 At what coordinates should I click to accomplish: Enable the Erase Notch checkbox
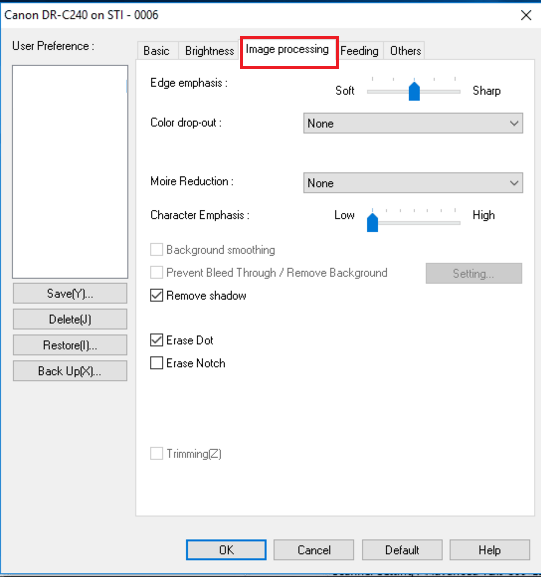pos(156,363)
